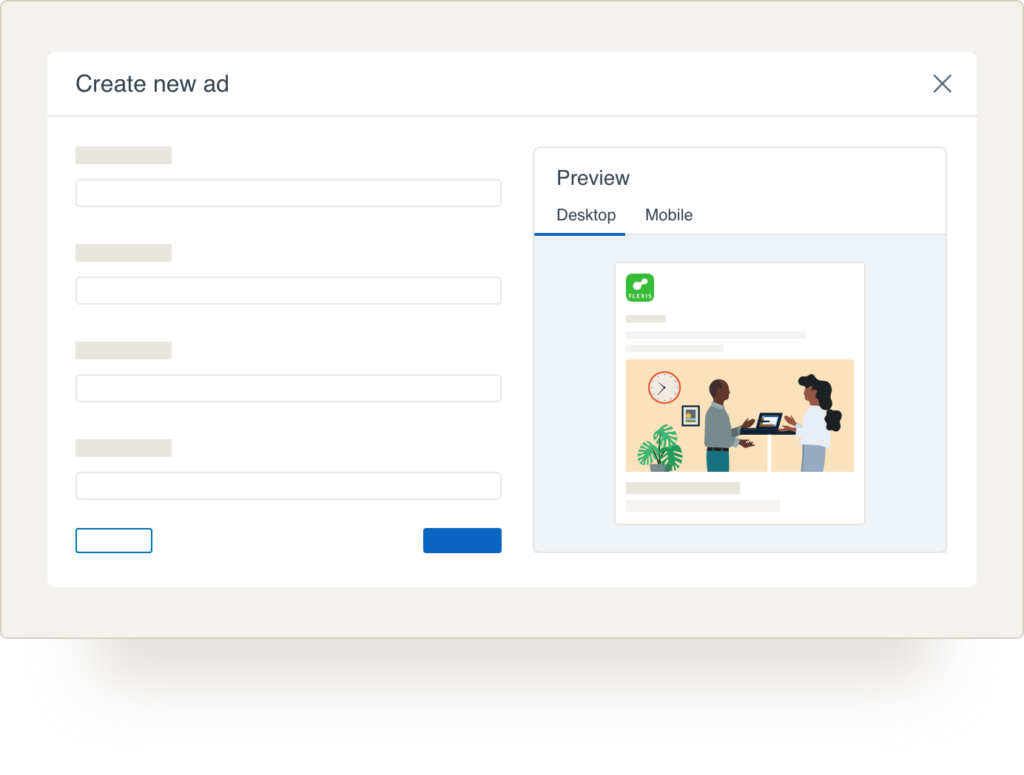The width and height of the screenshot is (1024, 775).
Task: Click the description text placeholder below the ad image
Action: click(x=684, y=490)
